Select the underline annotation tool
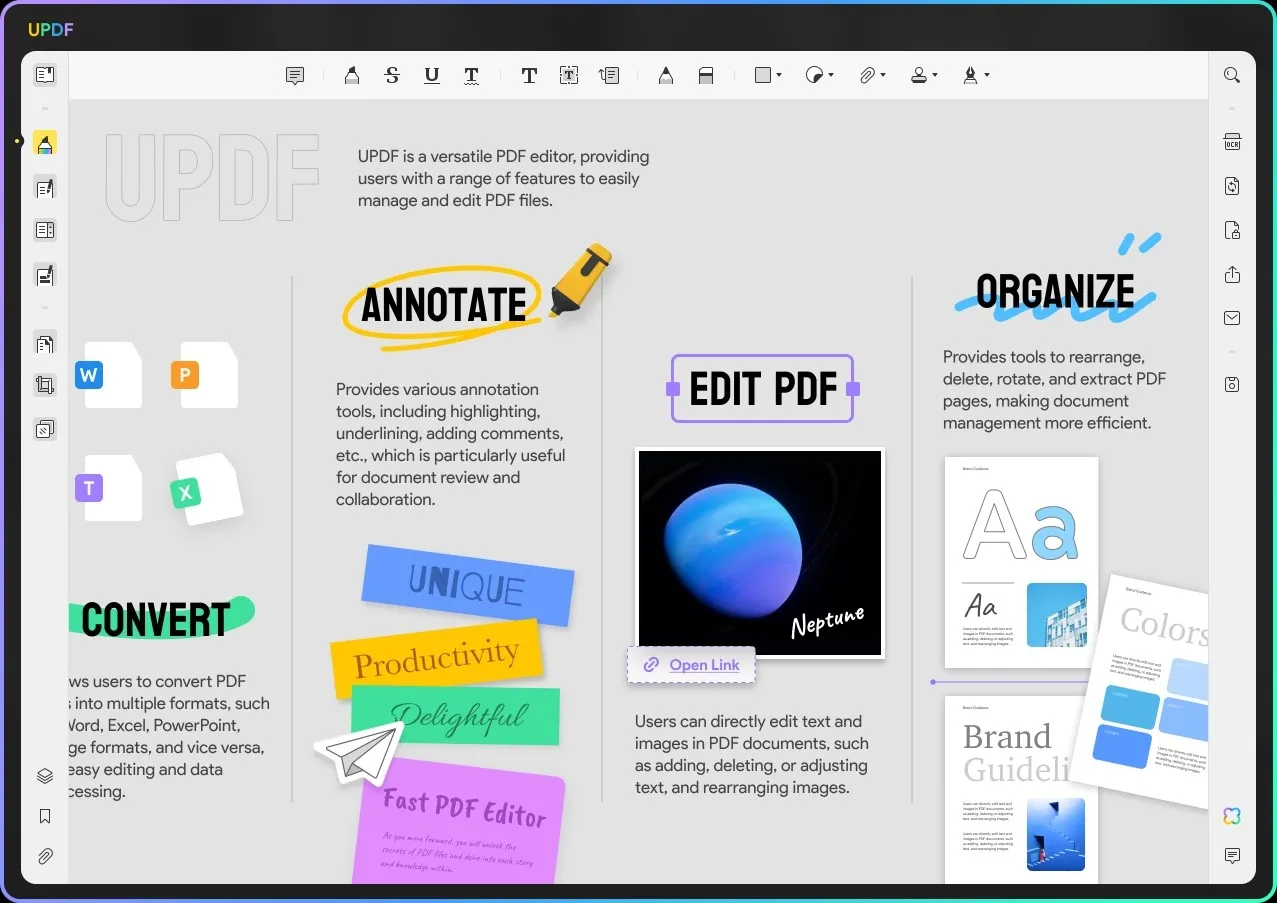Screen dimensions: 1277x903 (x=432, y=75)
